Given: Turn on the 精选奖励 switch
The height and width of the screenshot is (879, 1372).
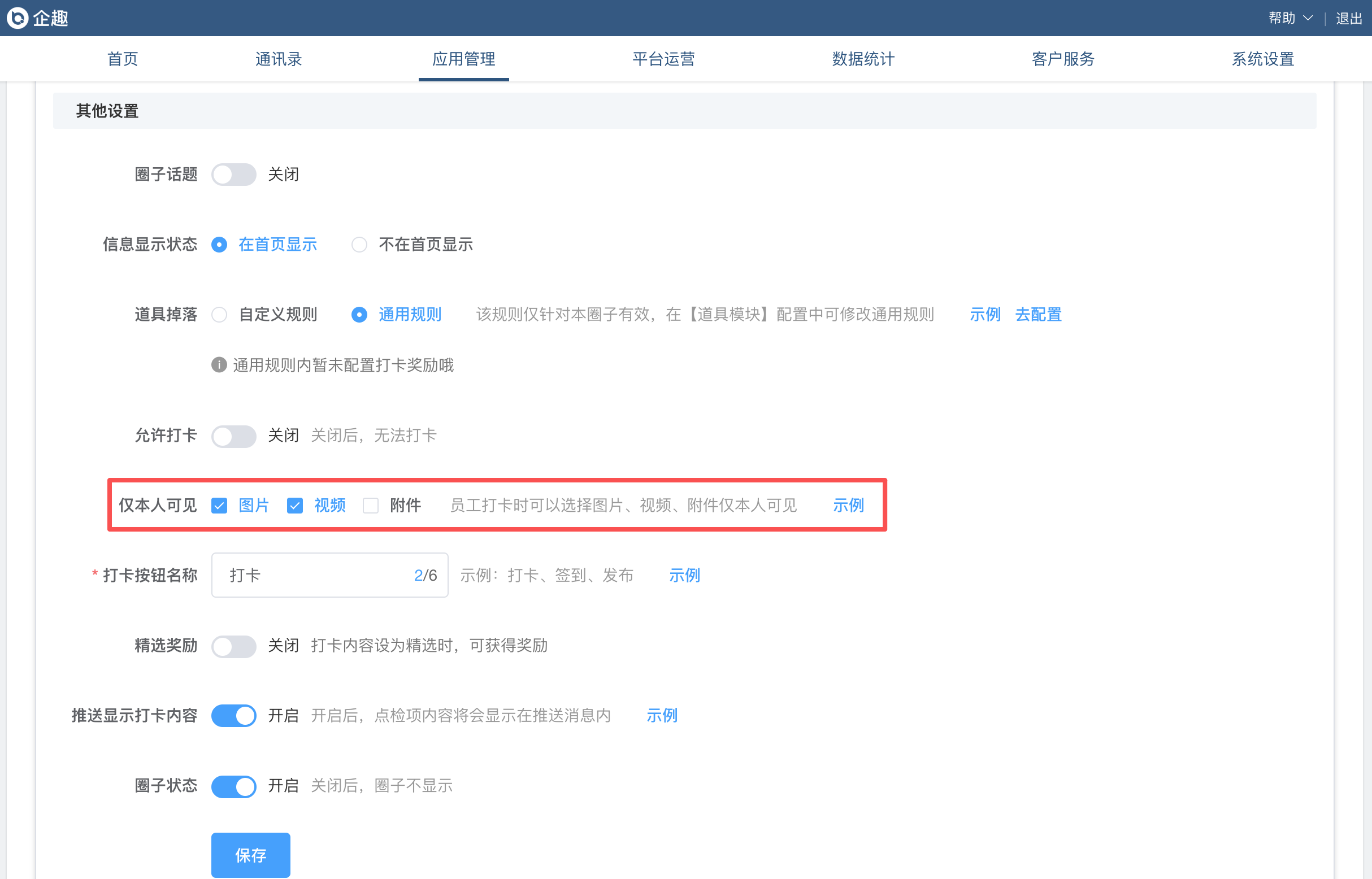Looking at the screenshot, I should (x=233, y=646).
